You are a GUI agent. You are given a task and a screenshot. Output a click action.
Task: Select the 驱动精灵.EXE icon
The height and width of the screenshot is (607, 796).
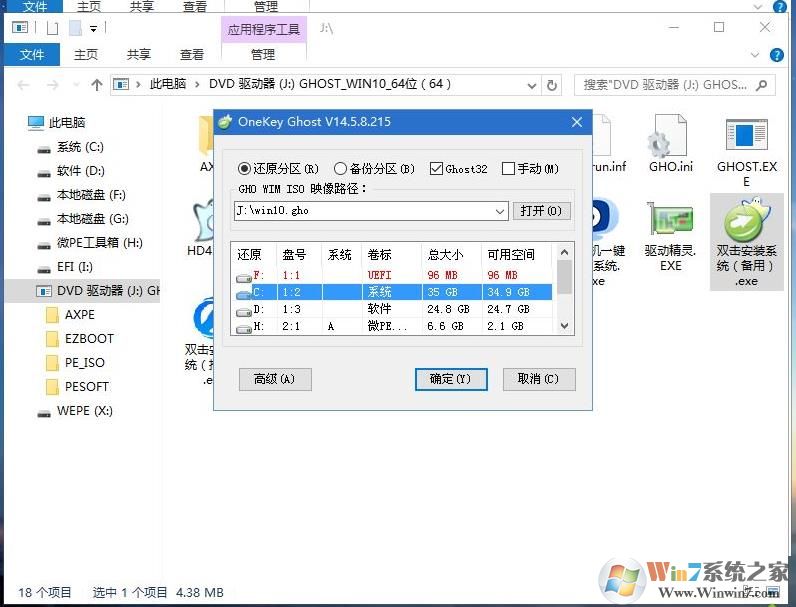(671, 237)
